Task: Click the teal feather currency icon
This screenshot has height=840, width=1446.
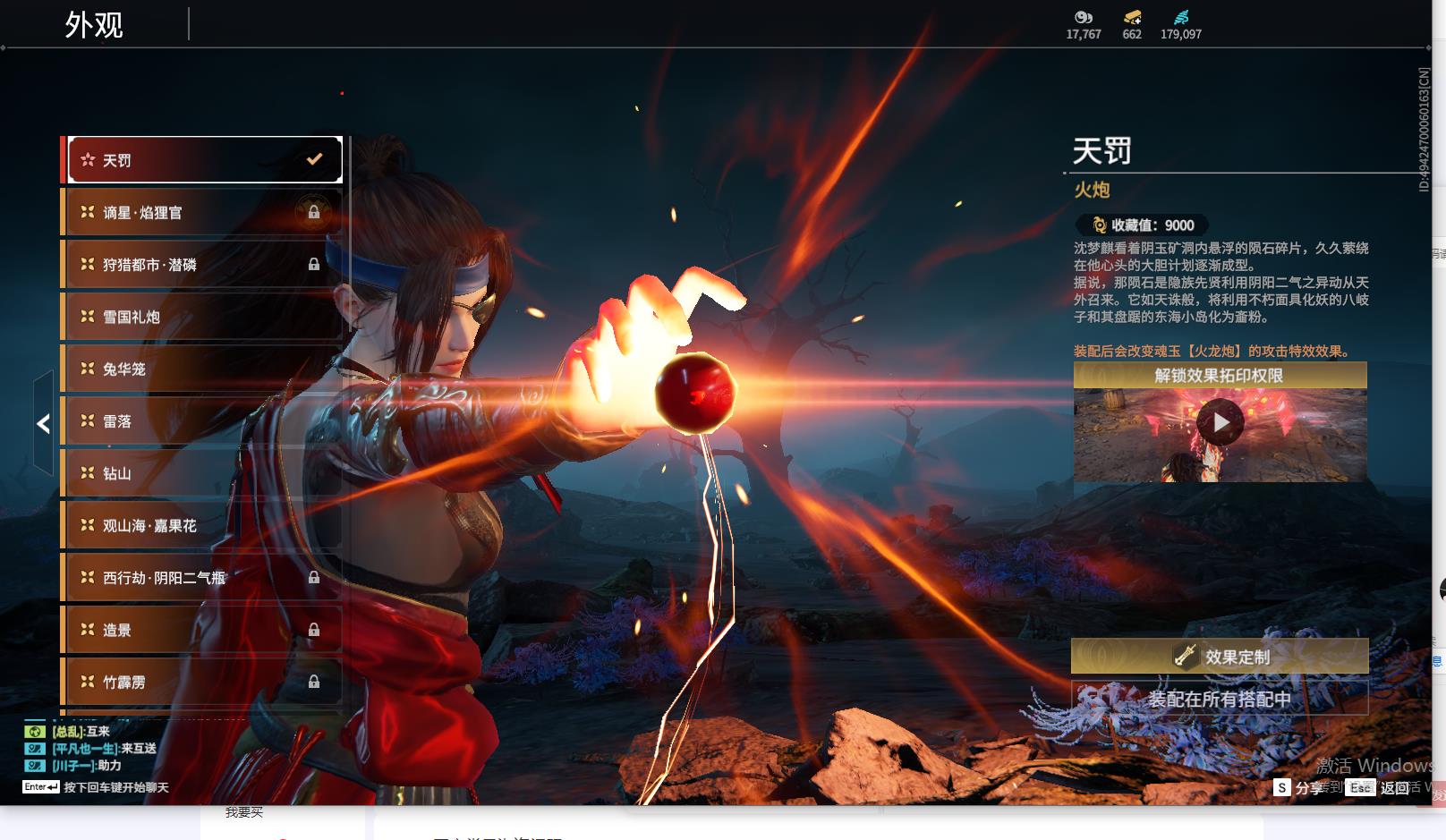Action: [x=1181, y=17]
